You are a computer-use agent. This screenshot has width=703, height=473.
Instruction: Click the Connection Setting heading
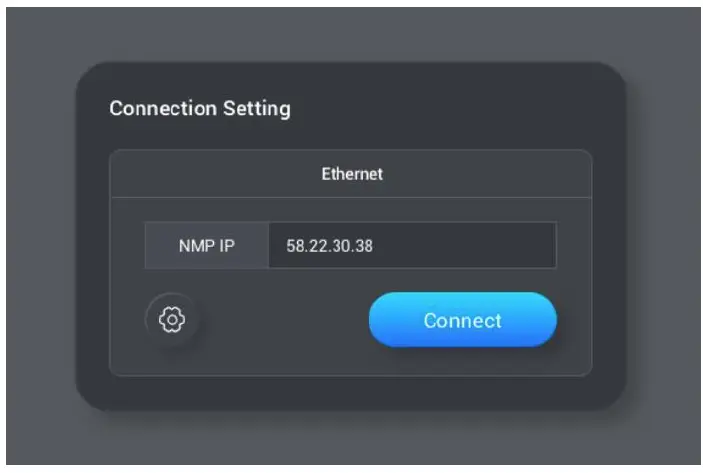pos(199,108)
